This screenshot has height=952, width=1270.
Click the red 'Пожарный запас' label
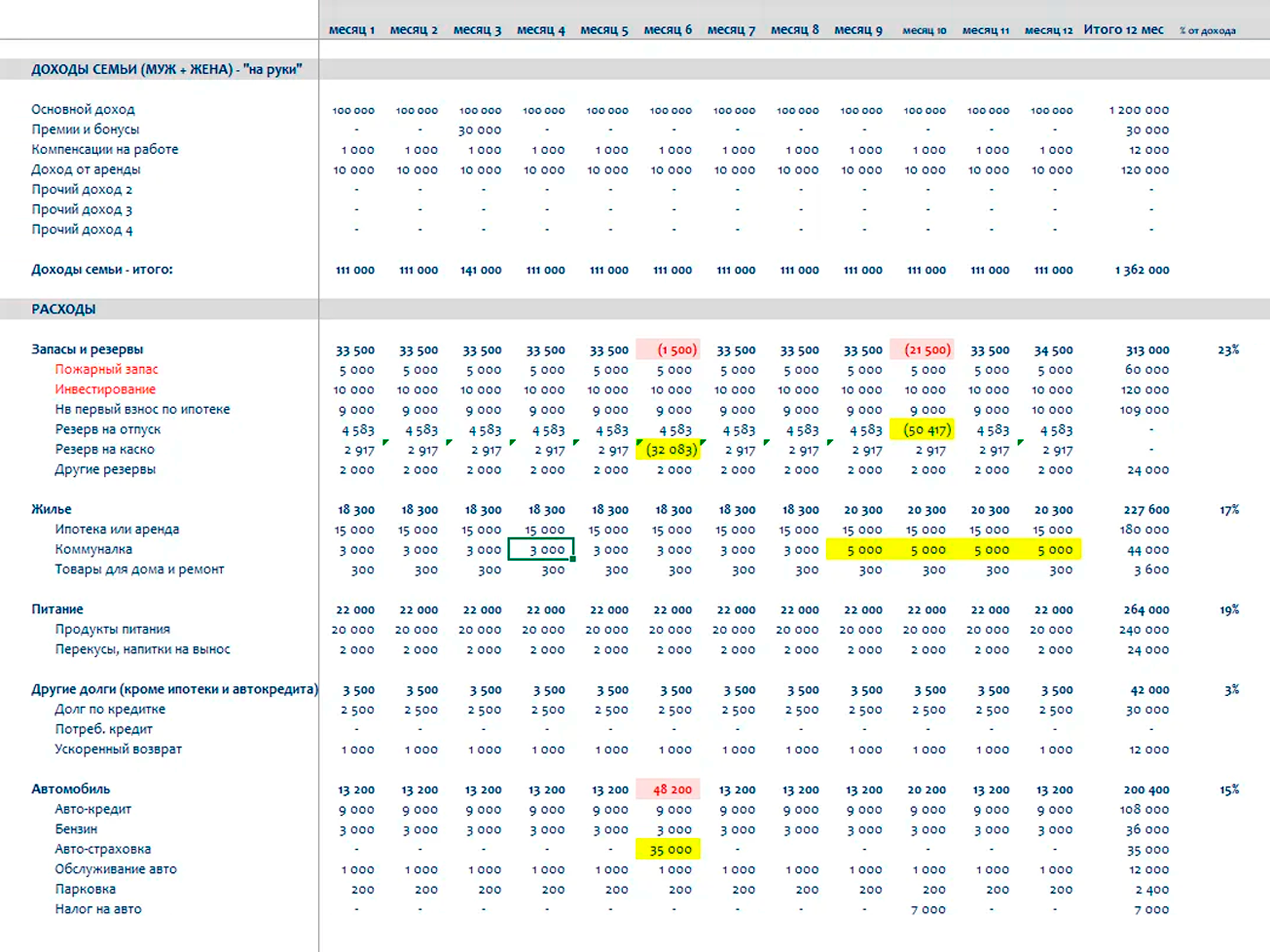tap(106, 369)
